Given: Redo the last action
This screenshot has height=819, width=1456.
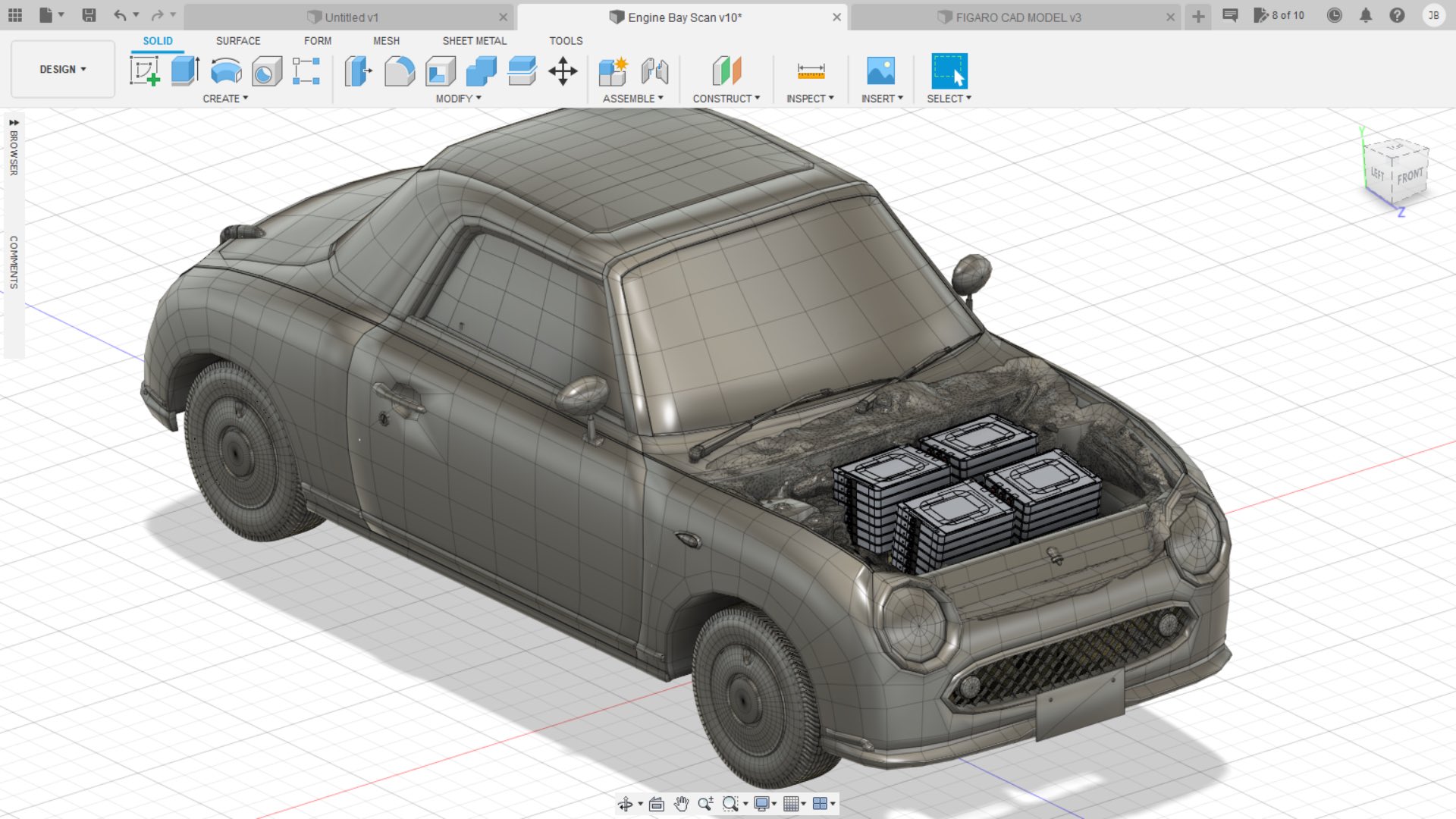Looking at the screenshot, I should [x=157, y=15].
